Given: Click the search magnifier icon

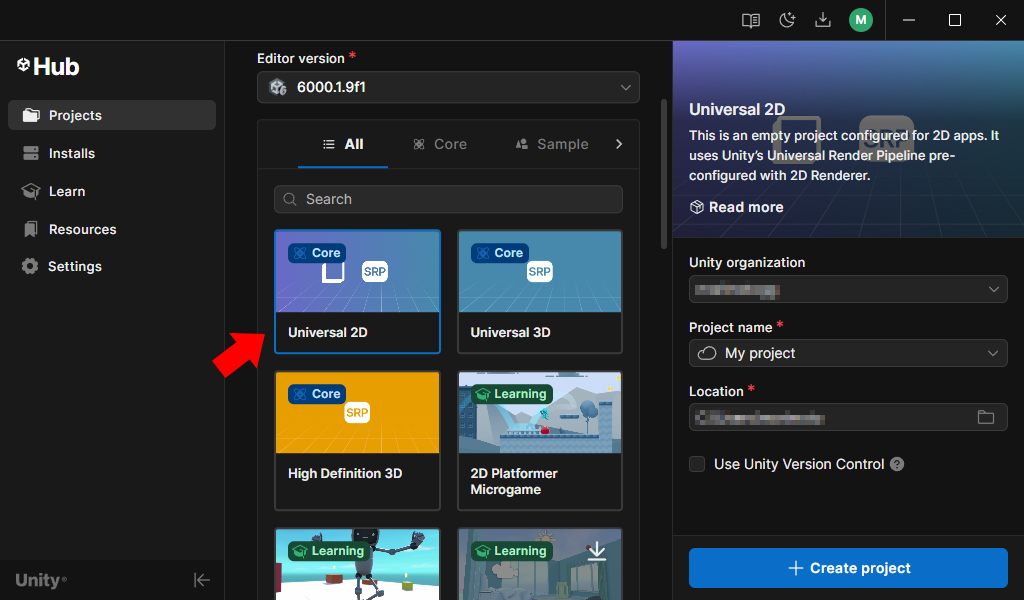Looking at the screenshot, I should [290, 199].
